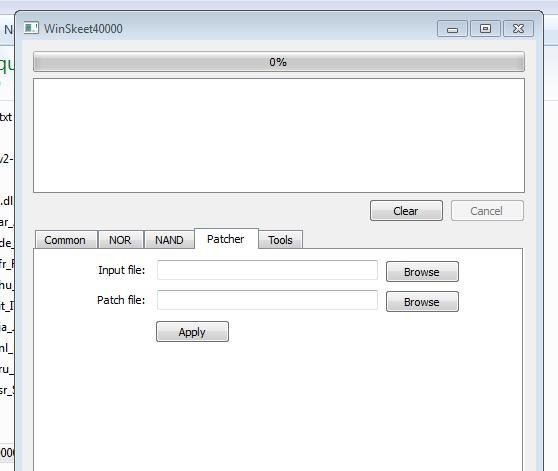The width and height of the screenshot is (558, 471).
Task: Apply the patch with the Apply button
Action: pyautogui.click(x=192, y=332)
